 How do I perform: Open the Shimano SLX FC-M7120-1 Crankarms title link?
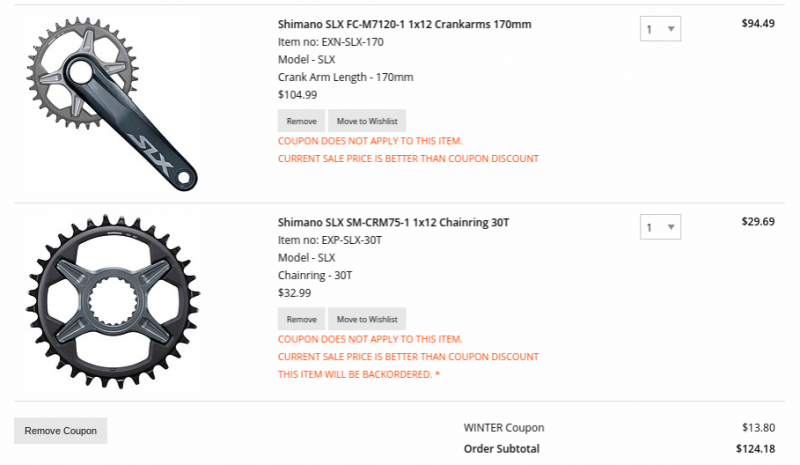pyautogui.click(x=405, y=24)
